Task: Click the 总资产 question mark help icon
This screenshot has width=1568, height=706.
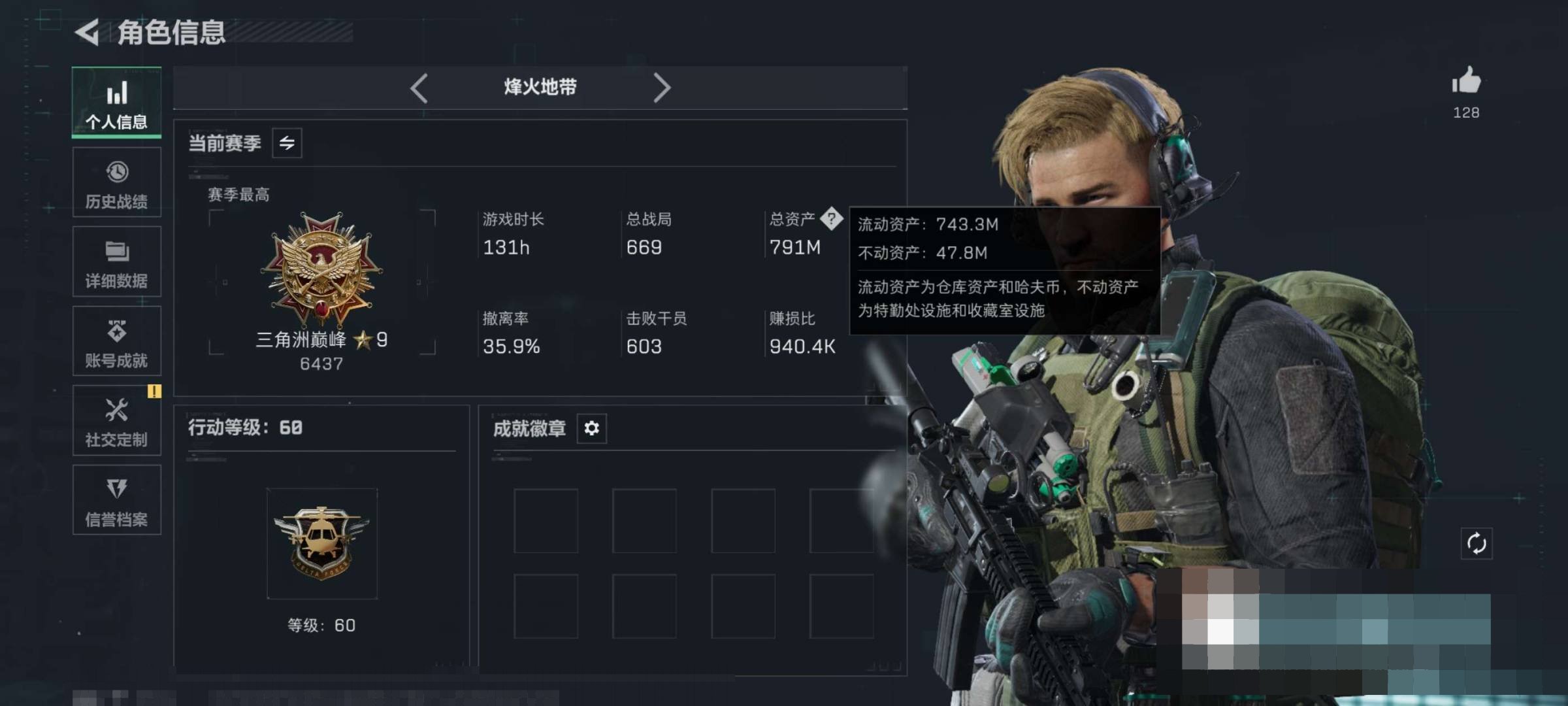Action: [x=831, y=218]
